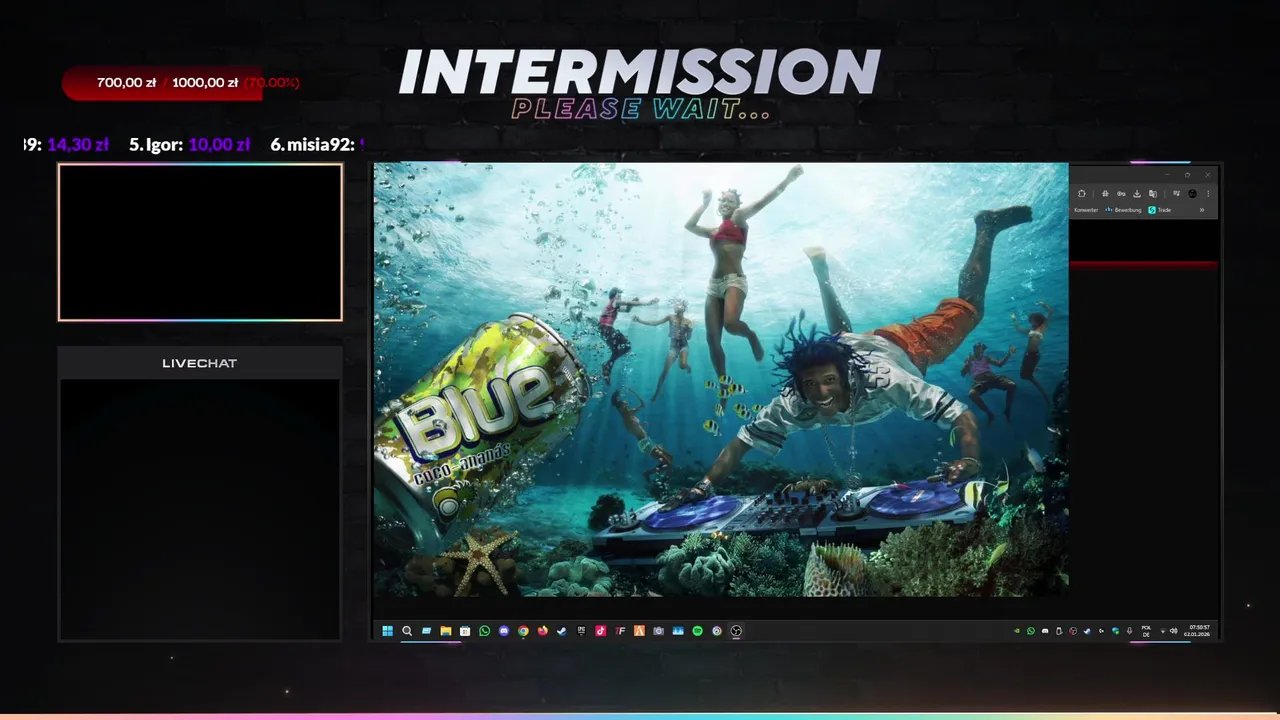The image size is (1280, 720).
Task: Show browser Downloads tray icon
Action: 1137,193
